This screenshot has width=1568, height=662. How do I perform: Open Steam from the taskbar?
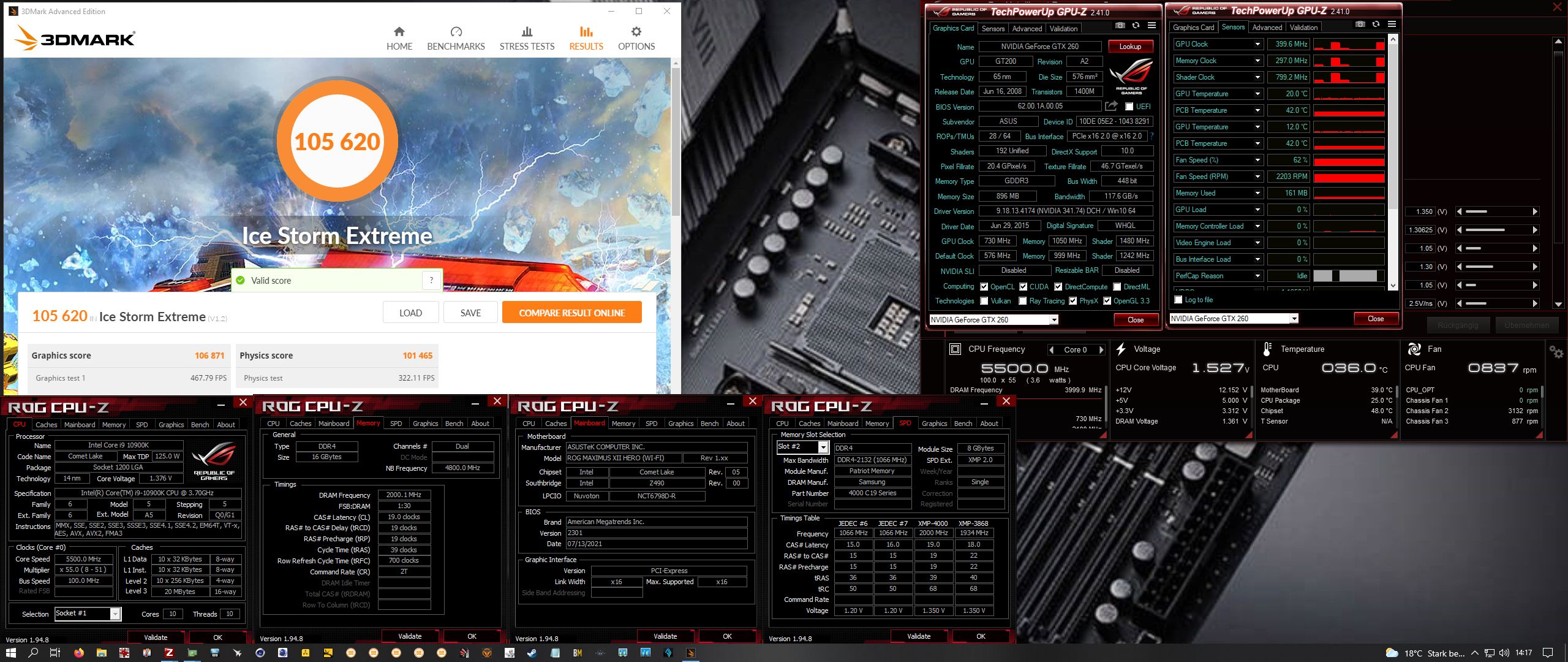532,653
